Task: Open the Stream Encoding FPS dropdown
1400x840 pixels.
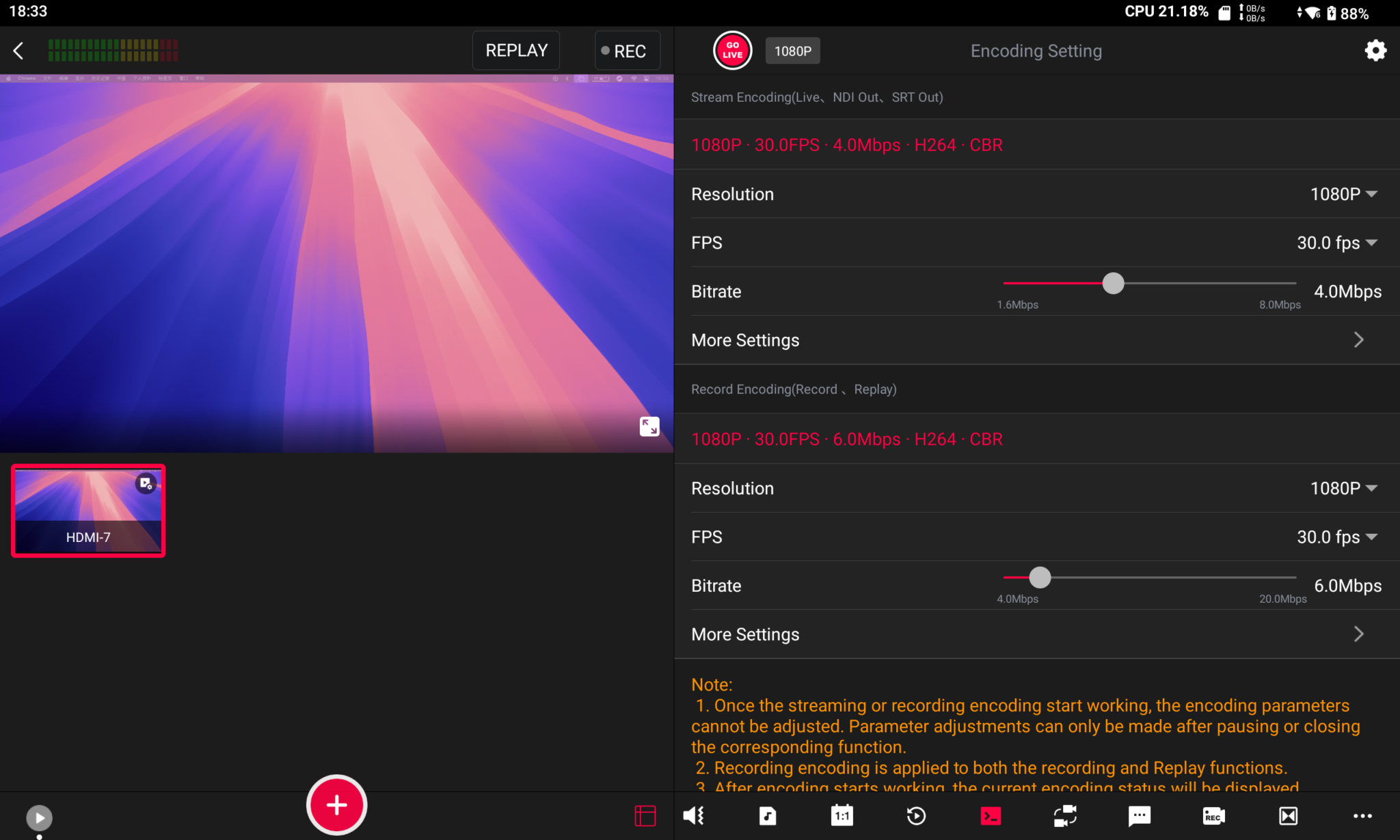Action: 1336,243
